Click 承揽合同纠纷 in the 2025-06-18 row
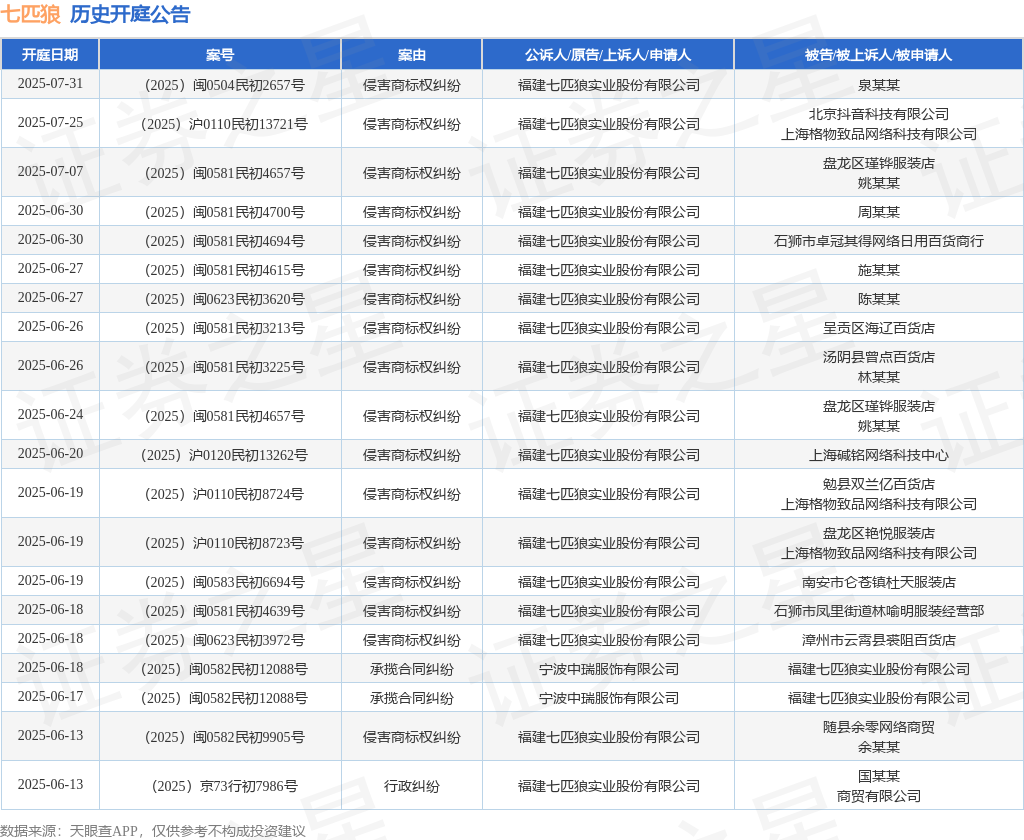This screenshot has width=1024, height=840. pos(412,670)
